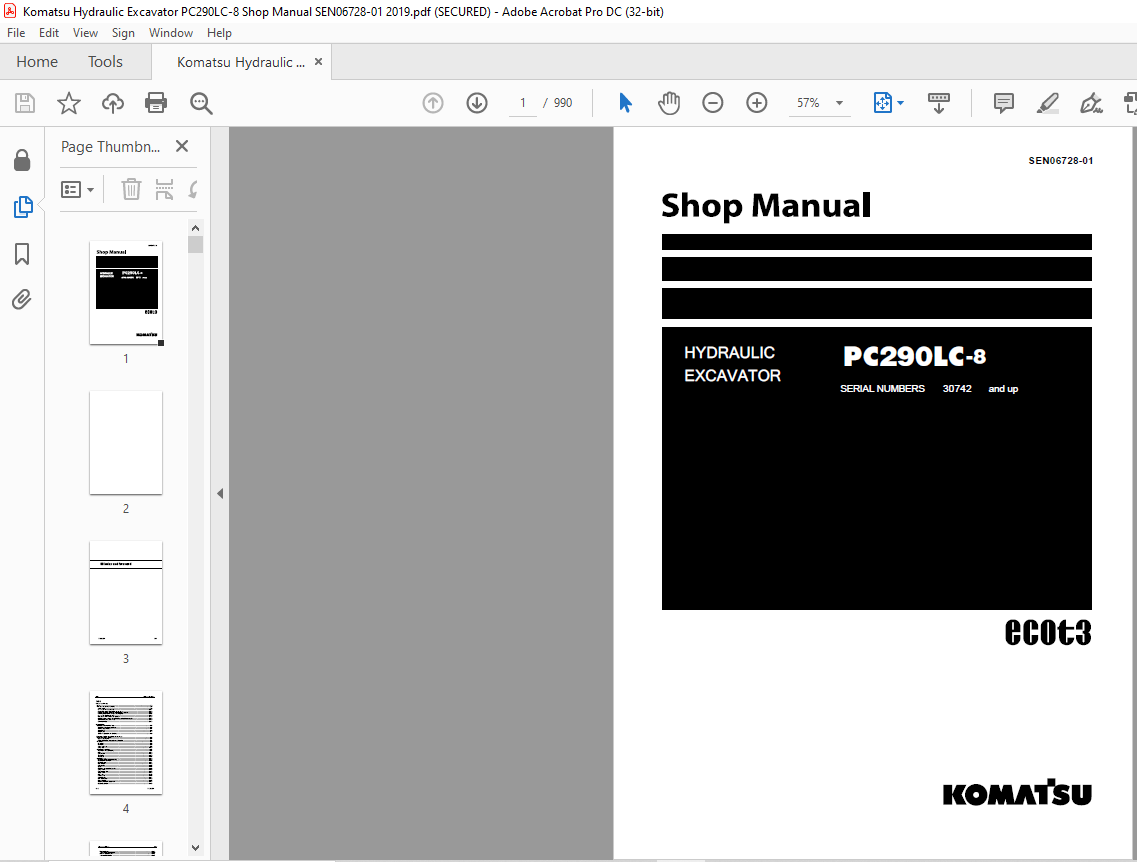Open thumbnail Options menu dropdown
The image size is (1137, 862).
(78, 190)
